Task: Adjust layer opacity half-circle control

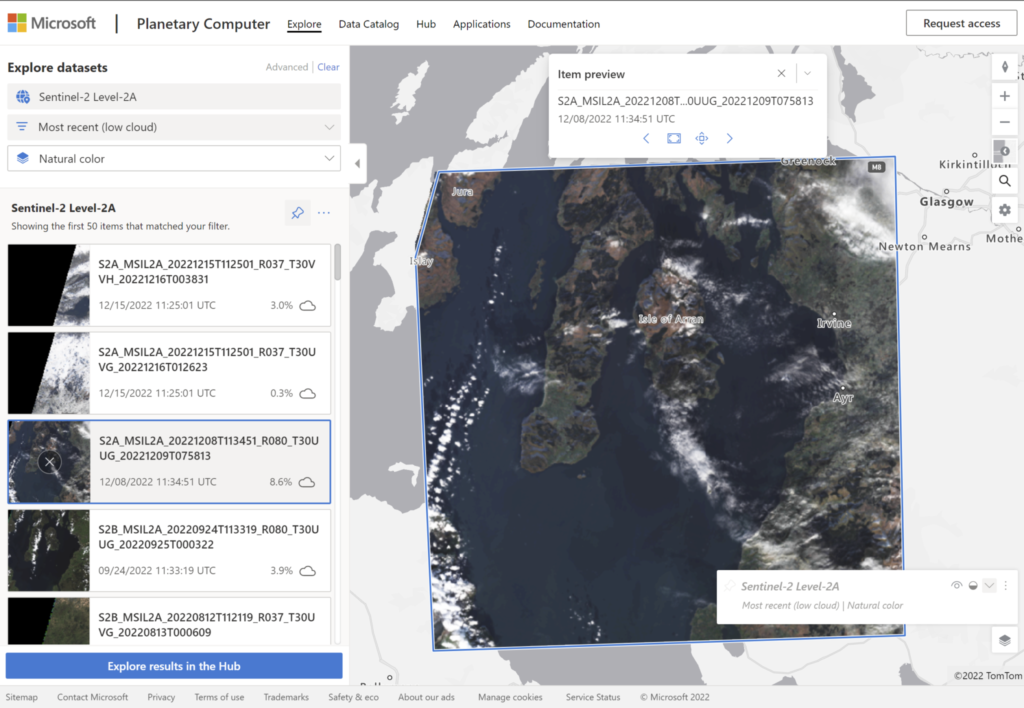Action: (x=972, y=586)
